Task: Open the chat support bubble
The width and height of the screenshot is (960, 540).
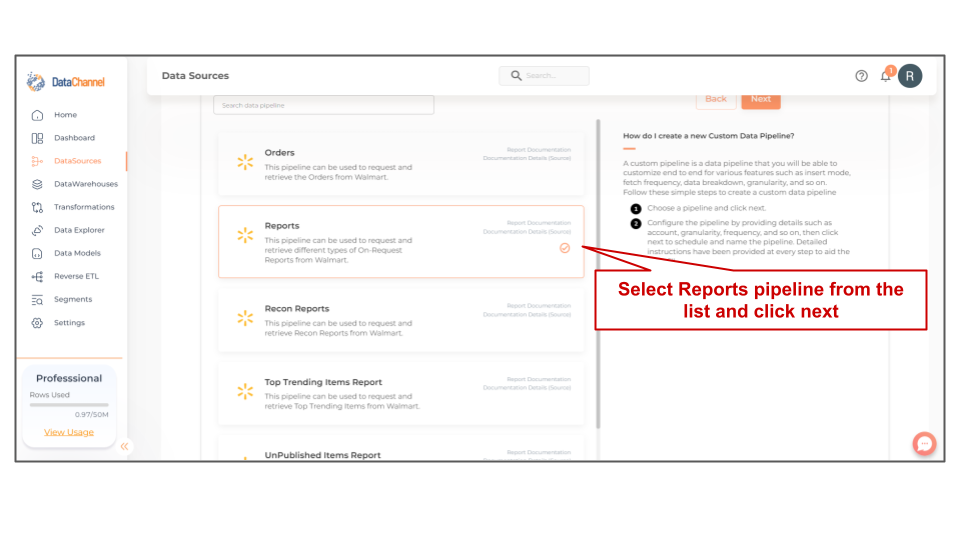Action: point(924,443)
